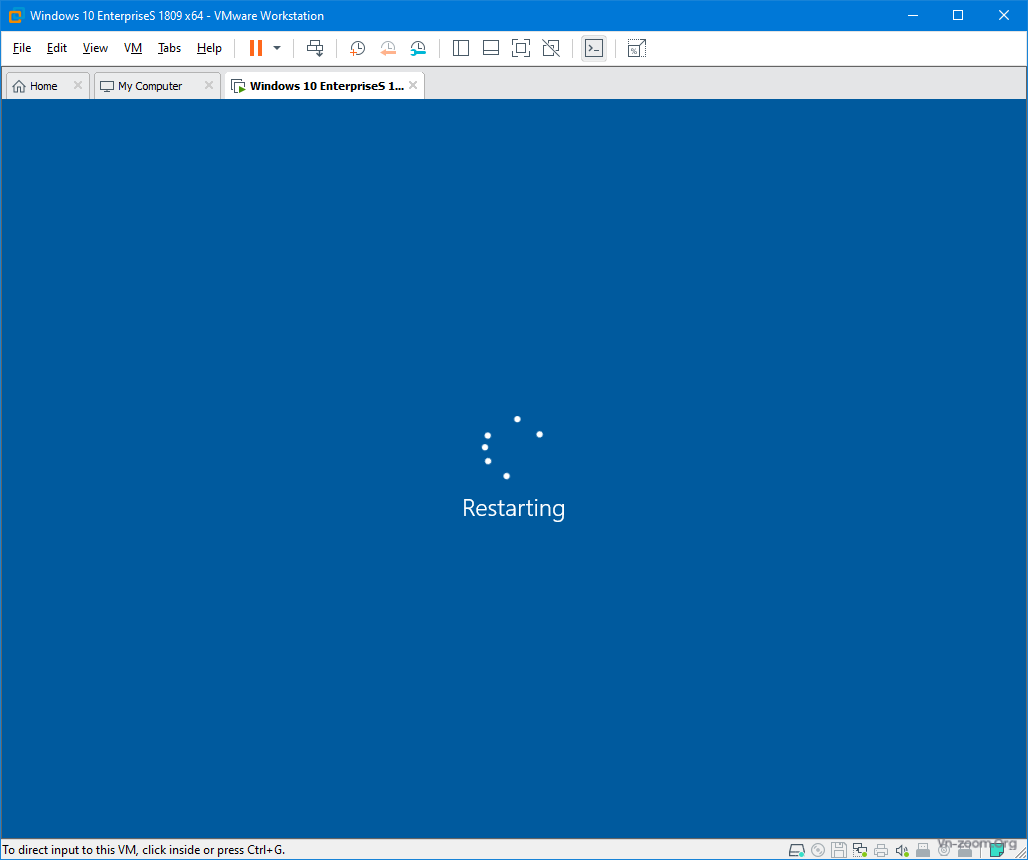Click the sound card status icon
1028x860 pixels.
902,850
